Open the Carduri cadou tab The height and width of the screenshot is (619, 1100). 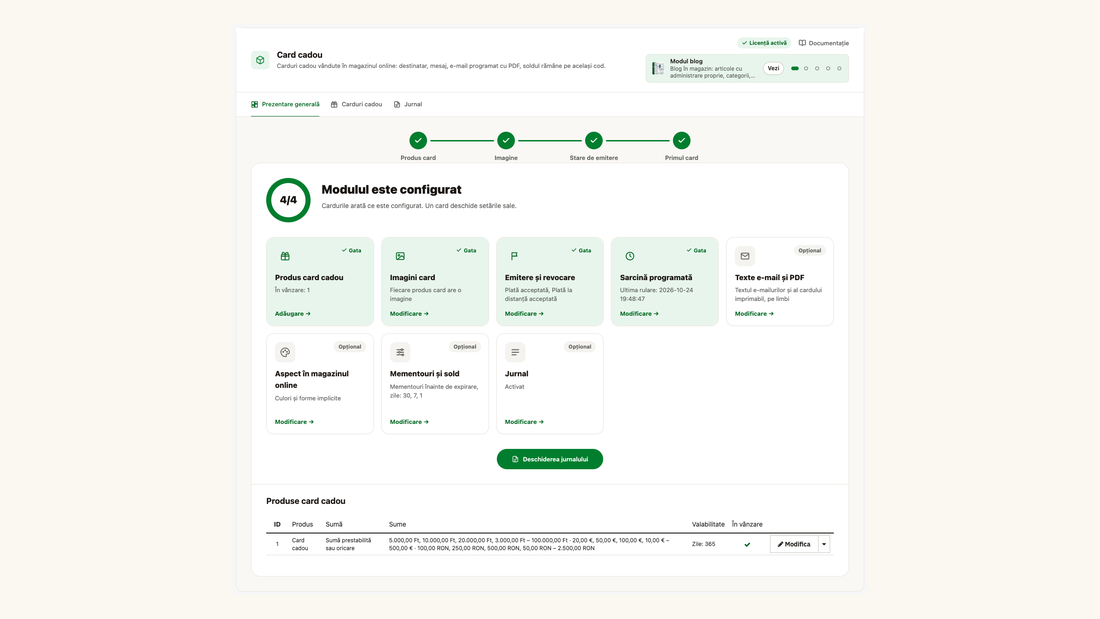pos(356,105)
